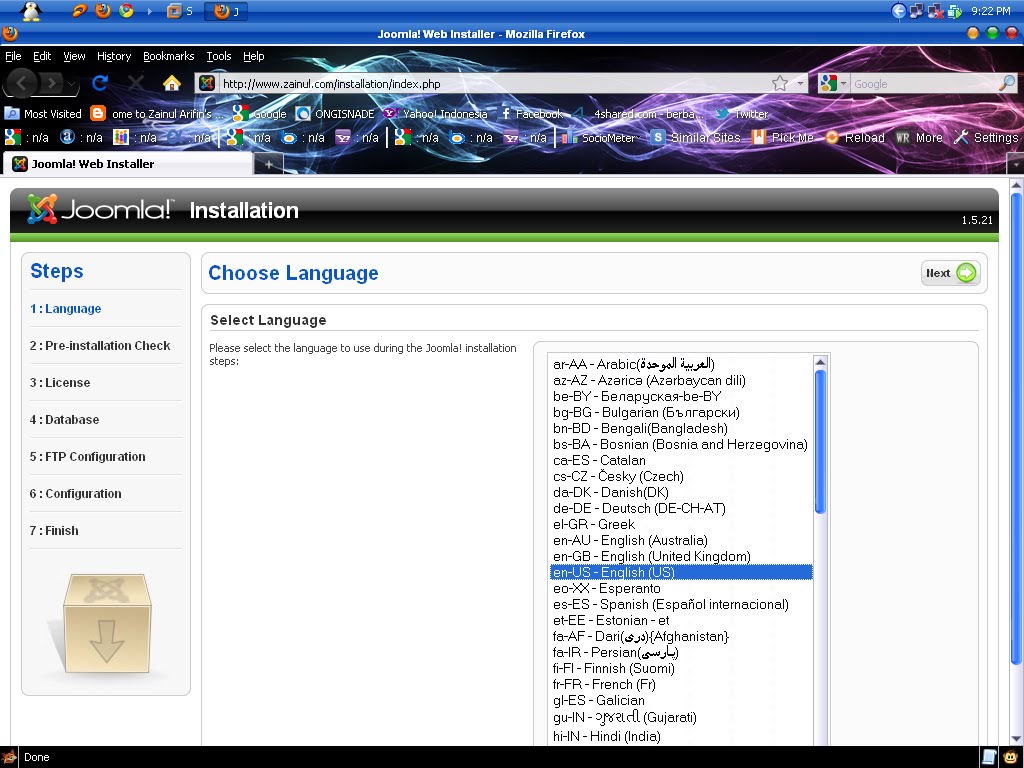Click the search magnifier icon
The width and height of the screenshot is (1024, 768).
pos(1006,83)
